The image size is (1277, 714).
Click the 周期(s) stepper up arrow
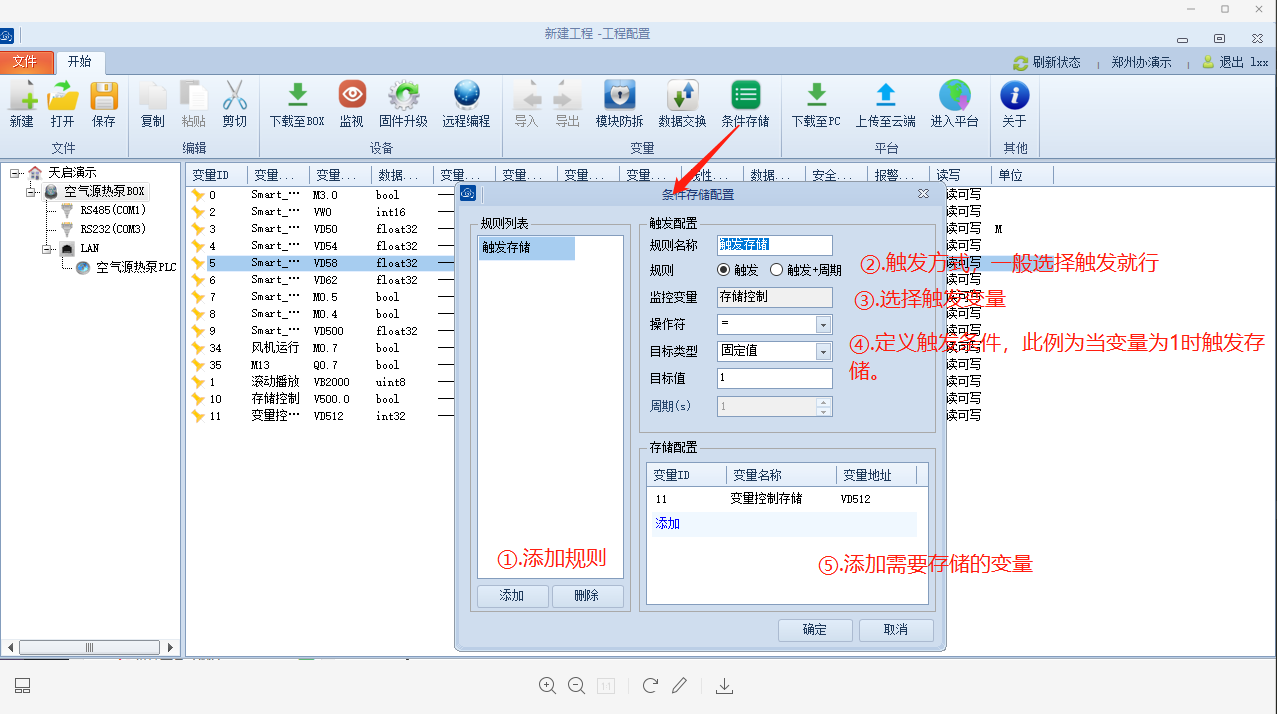(824, 402)
